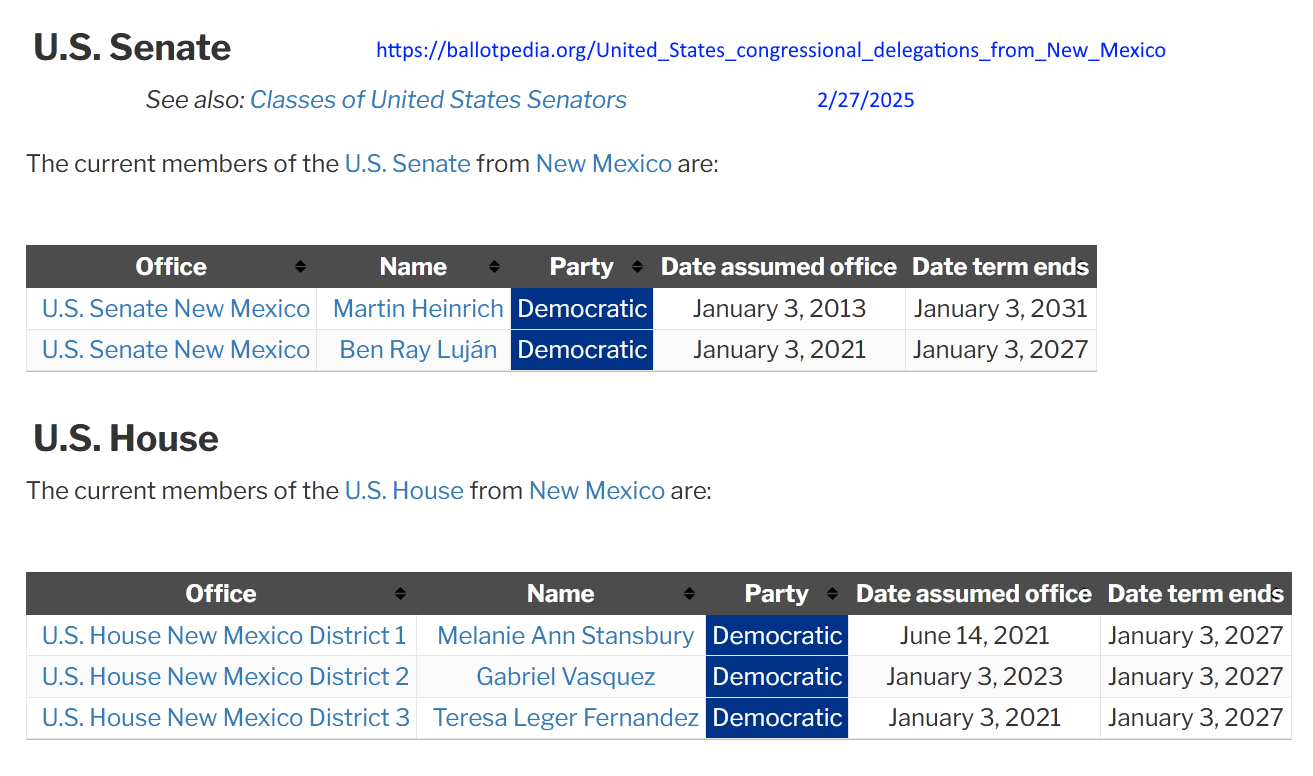This screenshot has height=776, width=1313.
Task: Open the U.S. House link in intro sentence
Action: (x=404, y=491)
